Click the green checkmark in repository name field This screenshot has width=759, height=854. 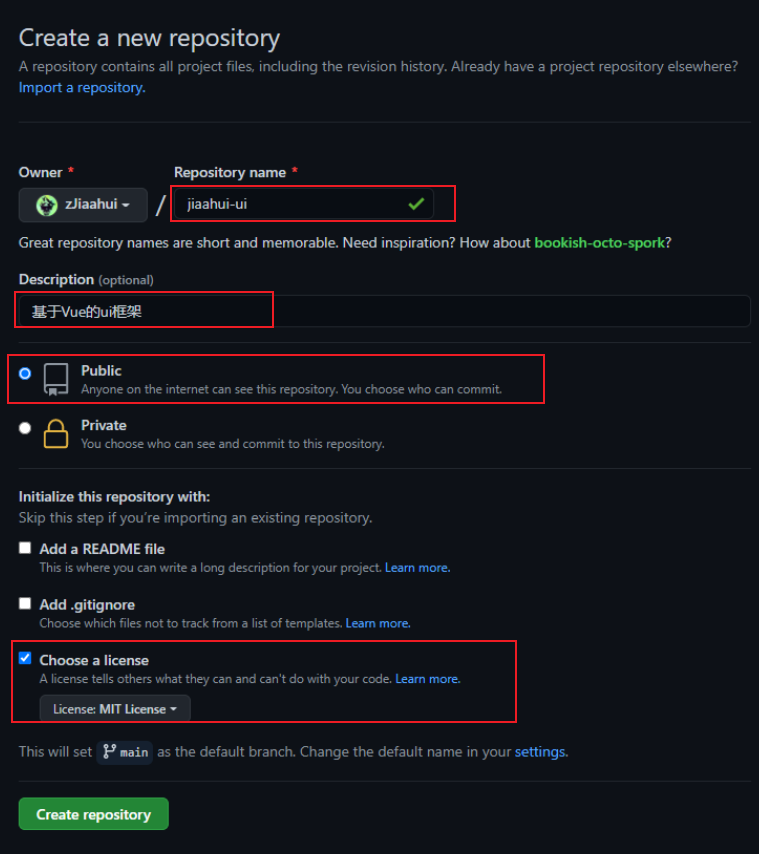pyautogui.click(x=416, y=204)
